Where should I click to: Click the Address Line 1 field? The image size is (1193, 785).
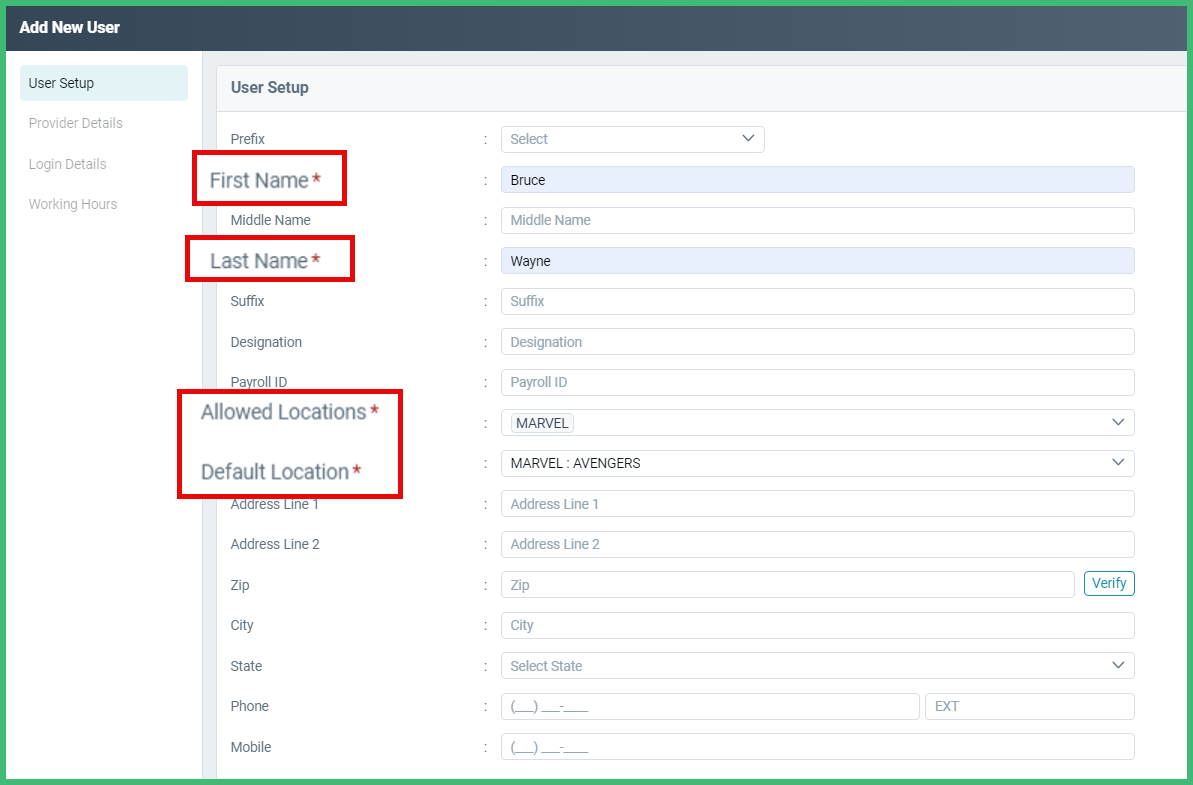pos(817,503)
